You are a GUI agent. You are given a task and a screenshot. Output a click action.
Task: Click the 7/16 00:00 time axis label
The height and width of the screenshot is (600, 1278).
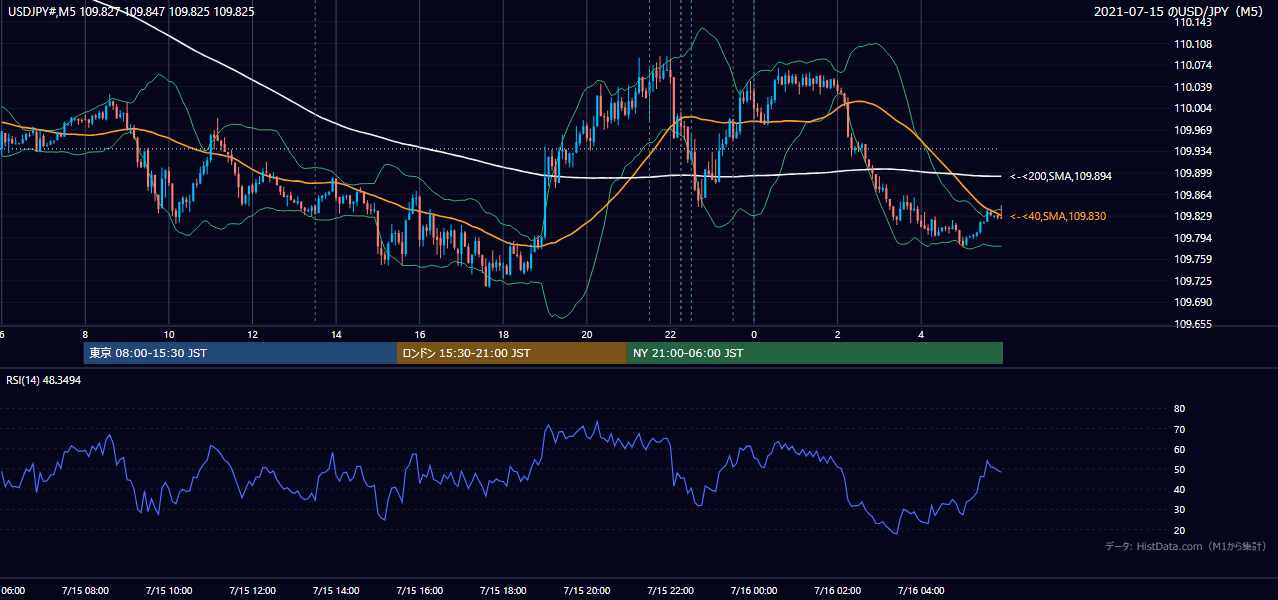754,590
